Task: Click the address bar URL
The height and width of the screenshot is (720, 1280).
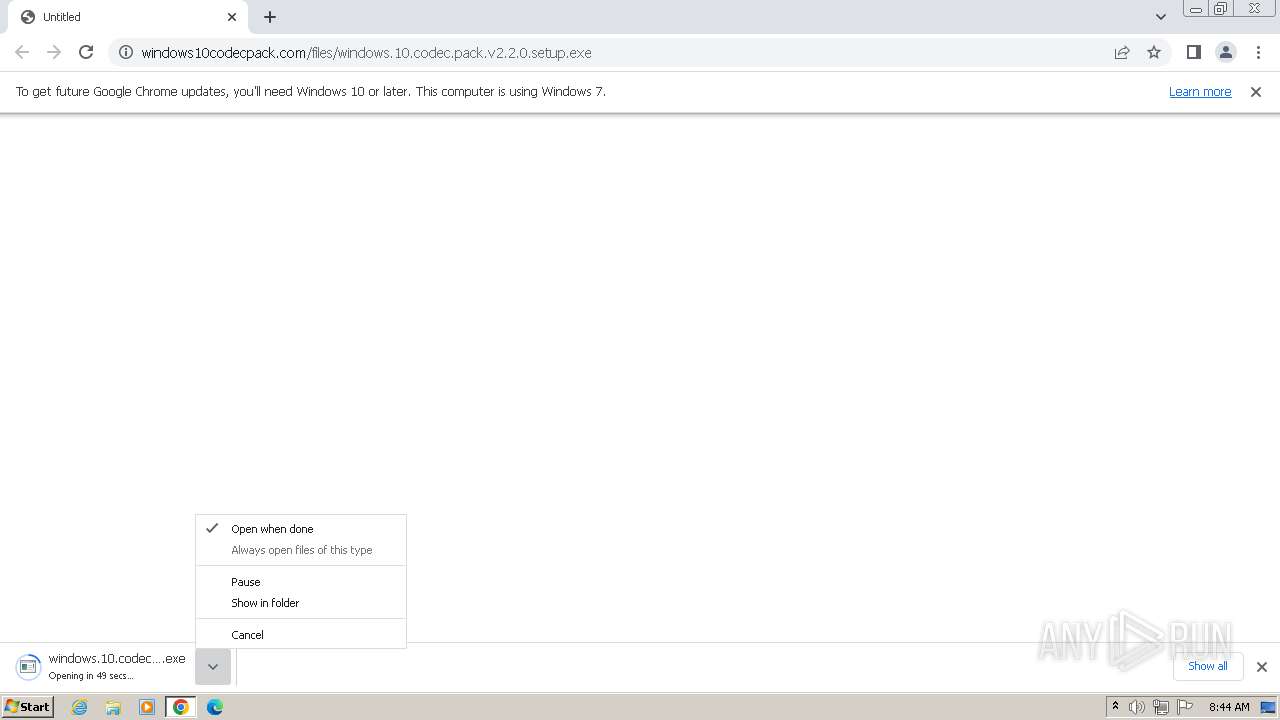Action: pos(366,52)
